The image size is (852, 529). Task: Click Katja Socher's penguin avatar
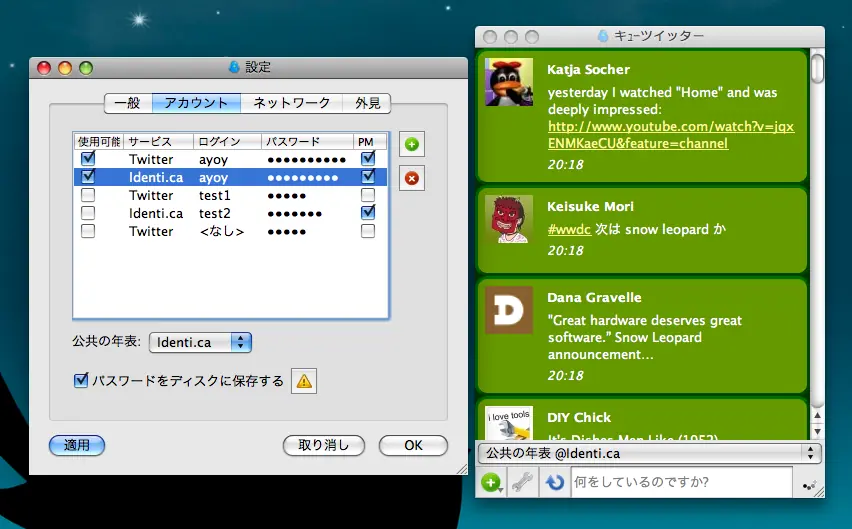point(509,82)
